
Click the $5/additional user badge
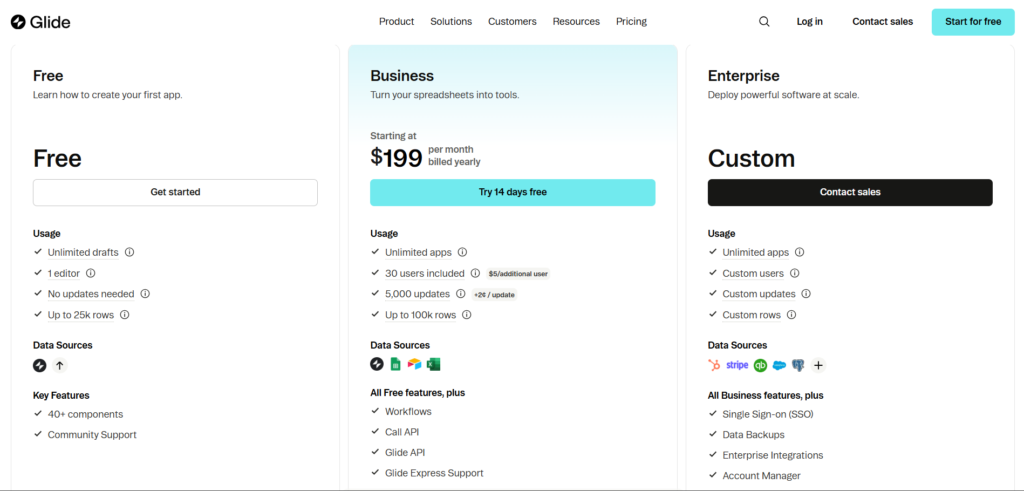pos(519,274)
